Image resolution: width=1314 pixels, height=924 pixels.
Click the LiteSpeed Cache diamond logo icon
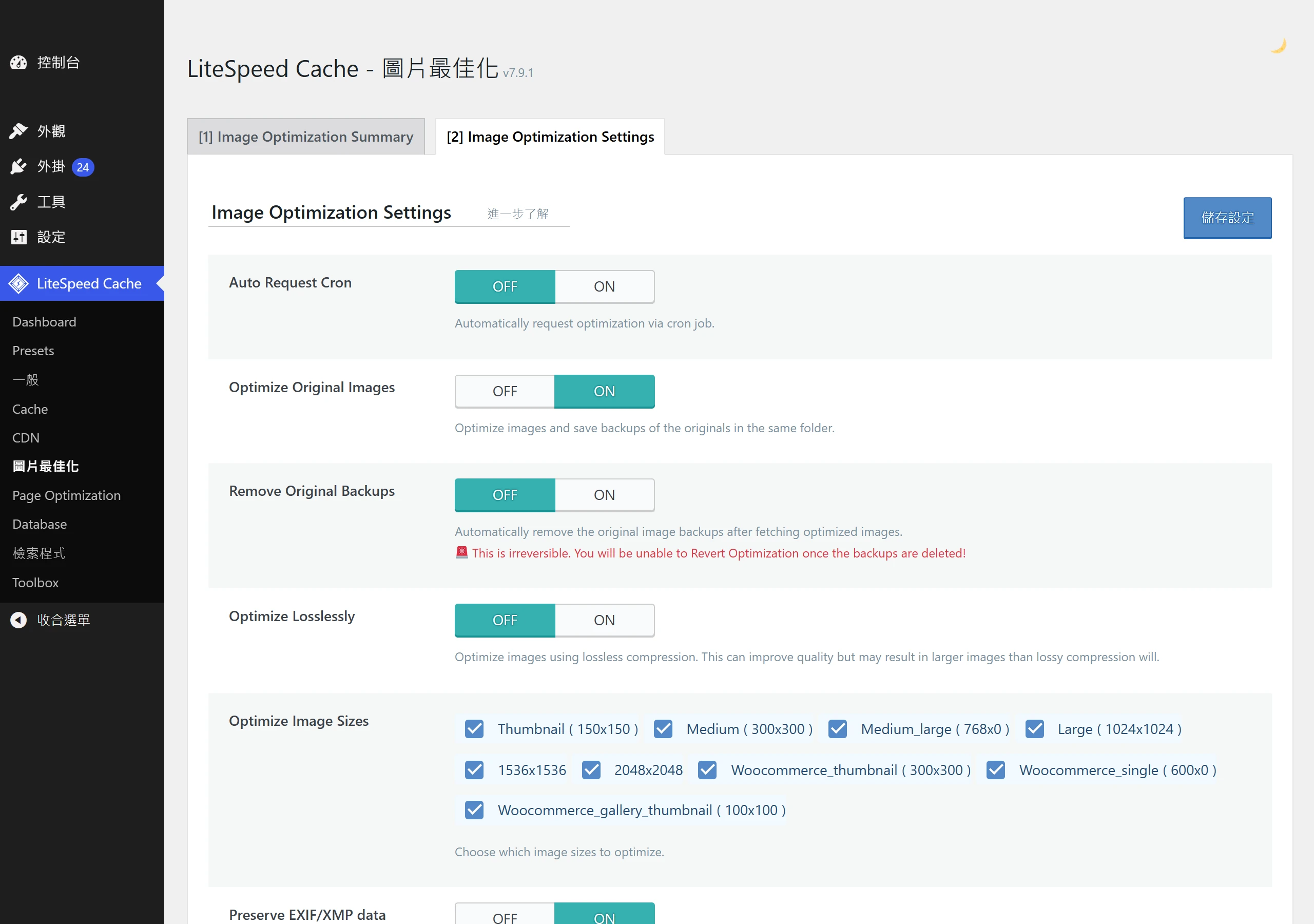[18, 283]
